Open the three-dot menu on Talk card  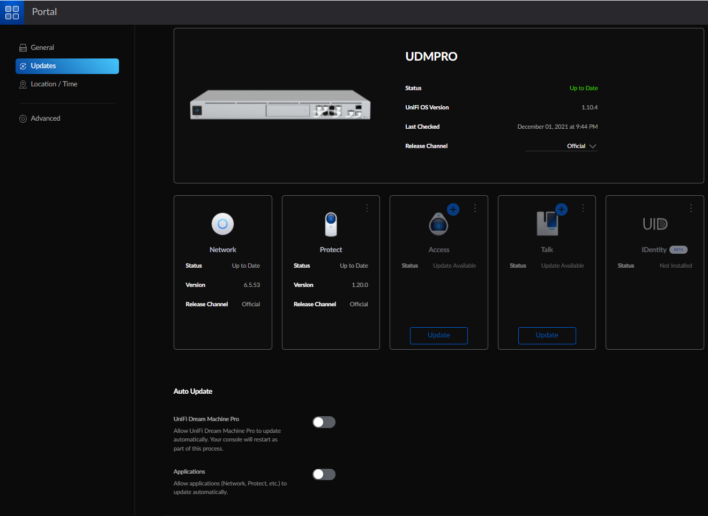[x=583, y=208]
